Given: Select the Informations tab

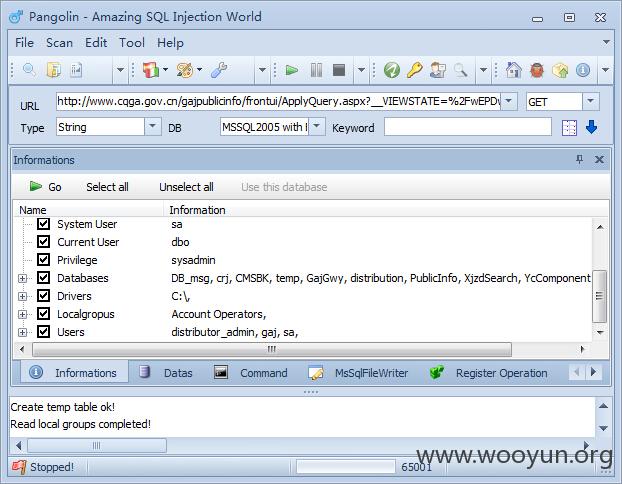Looking at the screenshot, I should click(x=74, y=373).
